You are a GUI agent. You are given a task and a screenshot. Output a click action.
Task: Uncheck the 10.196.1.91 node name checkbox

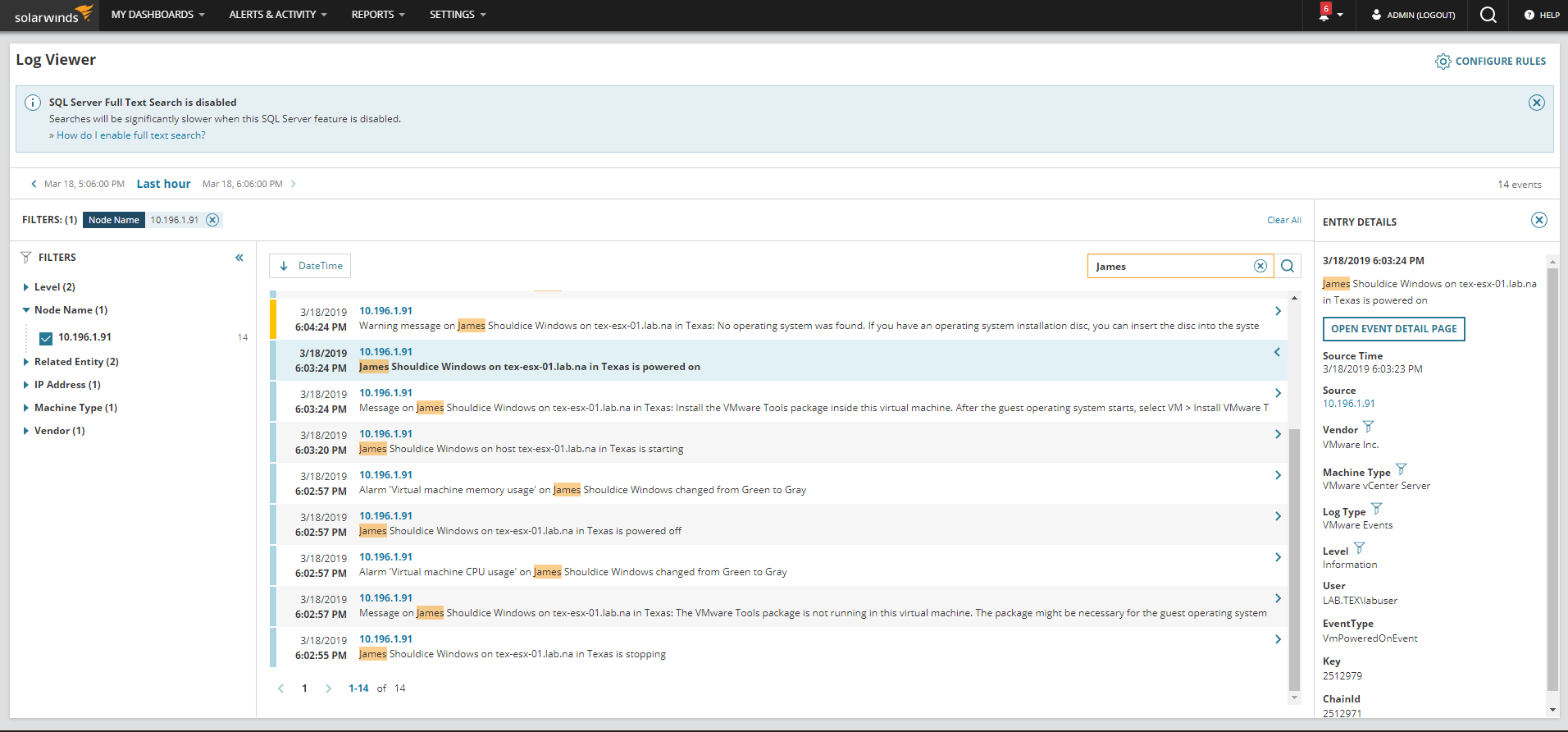coord(46,338)
